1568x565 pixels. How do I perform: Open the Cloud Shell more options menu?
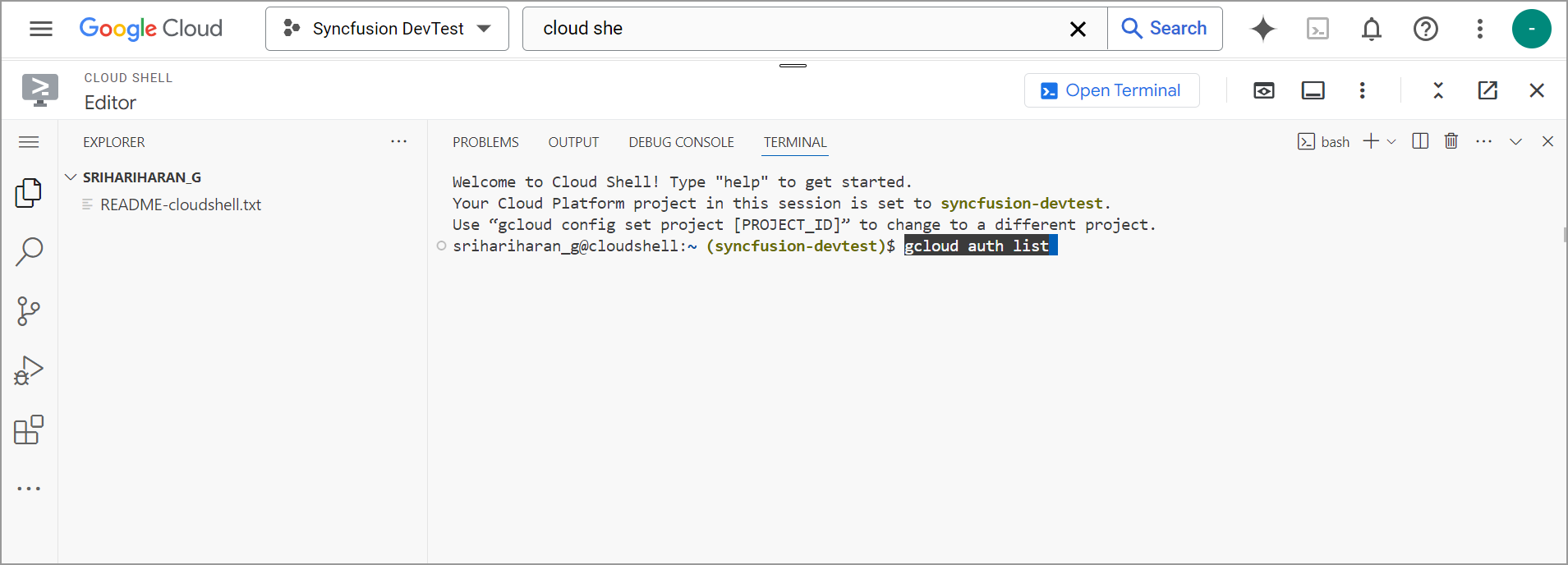click(x=1362, y=90)
